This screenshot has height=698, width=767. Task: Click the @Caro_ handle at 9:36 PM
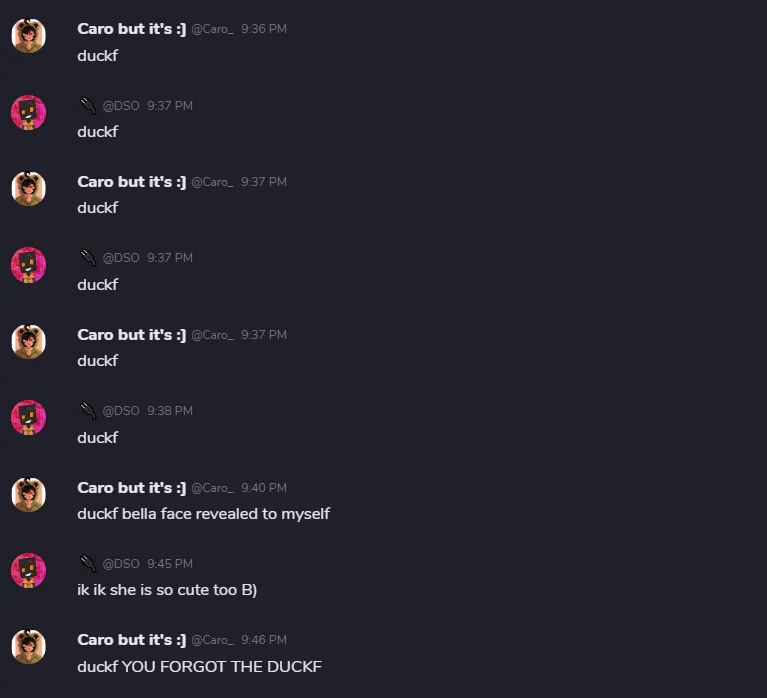[212, 30]
